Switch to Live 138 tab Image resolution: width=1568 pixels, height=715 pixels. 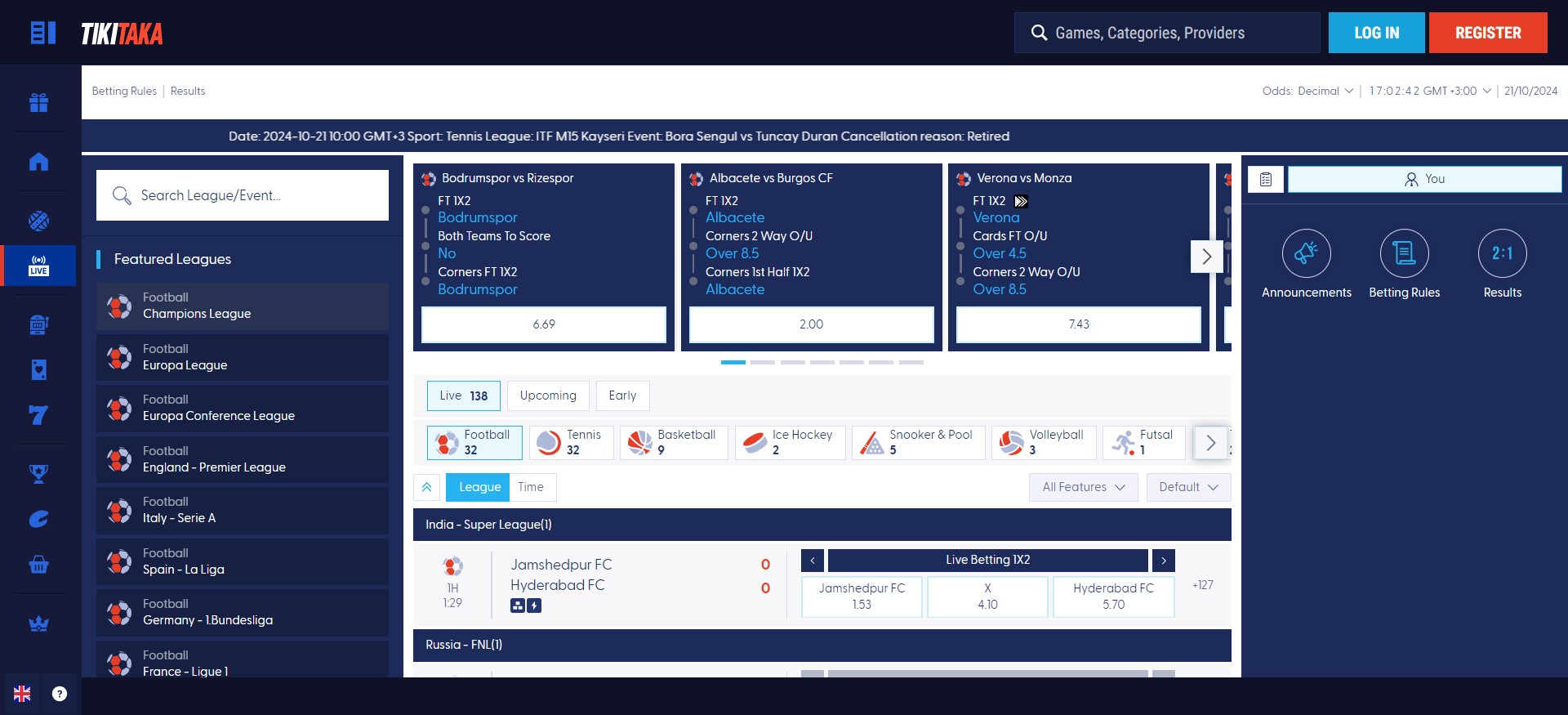[463, 395]
